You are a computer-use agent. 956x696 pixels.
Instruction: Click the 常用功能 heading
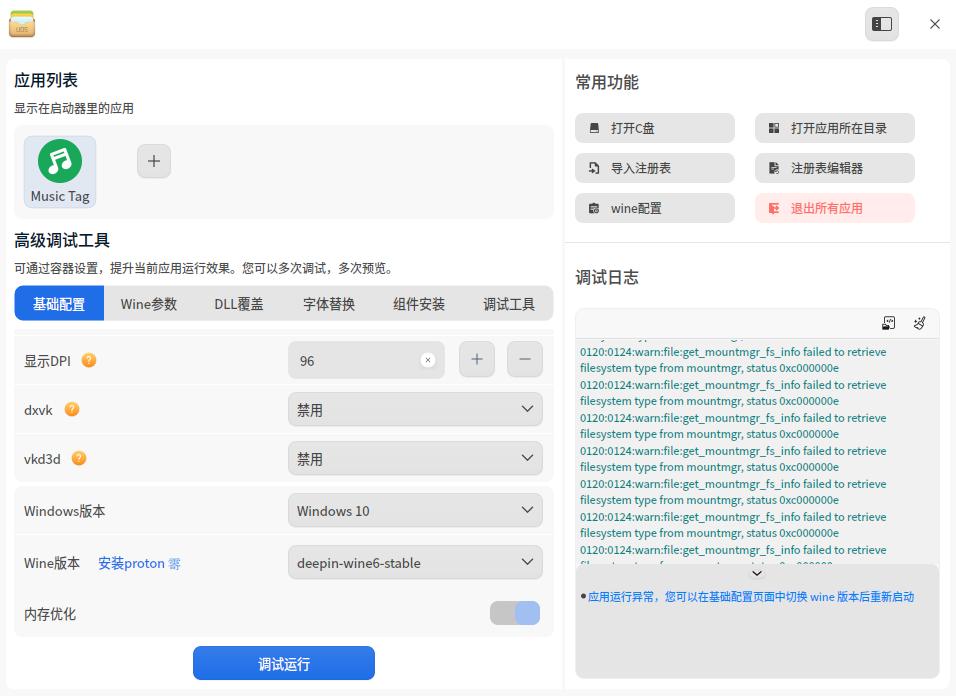(x=607, y=82)
